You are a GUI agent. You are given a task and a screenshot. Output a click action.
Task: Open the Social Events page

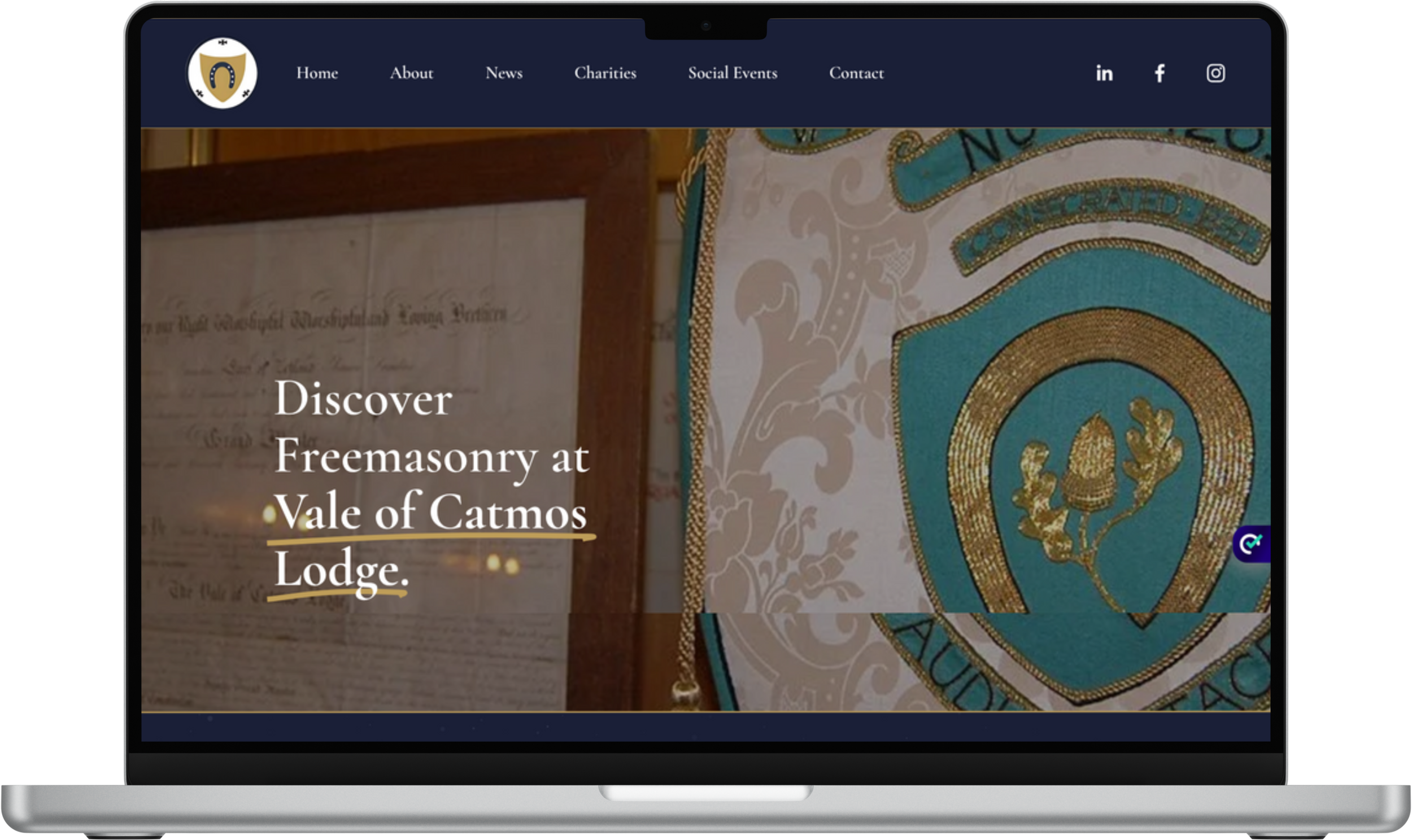(733, 73)
